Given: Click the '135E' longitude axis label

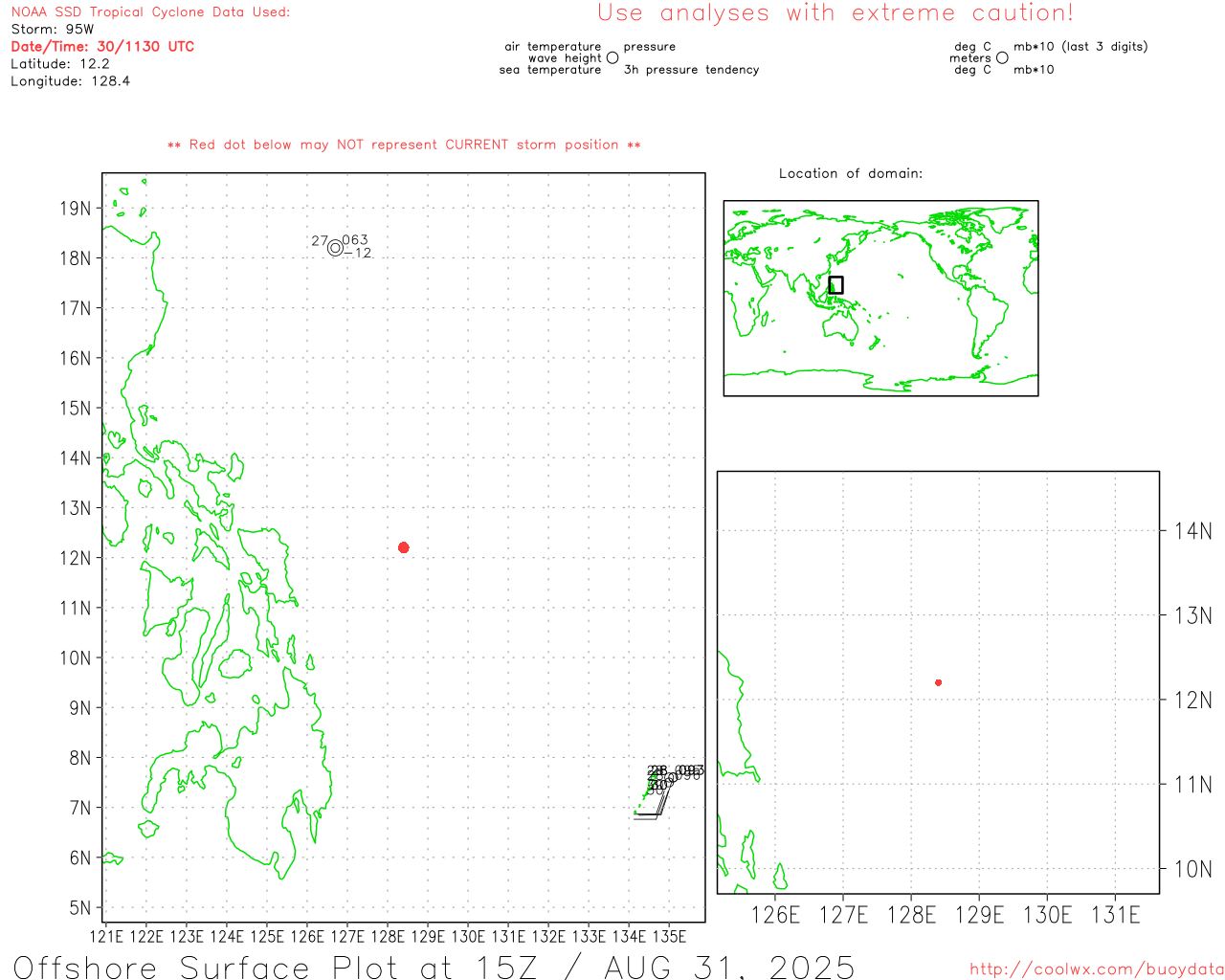Looking at the screenshot, I should point(669,937).
